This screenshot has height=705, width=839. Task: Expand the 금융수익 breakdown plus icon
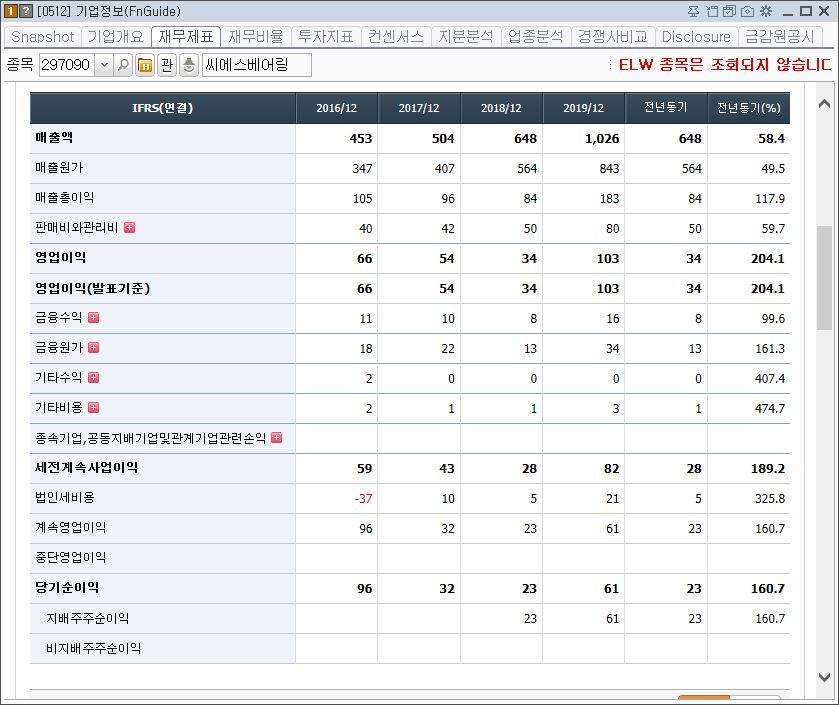[93, 318]
